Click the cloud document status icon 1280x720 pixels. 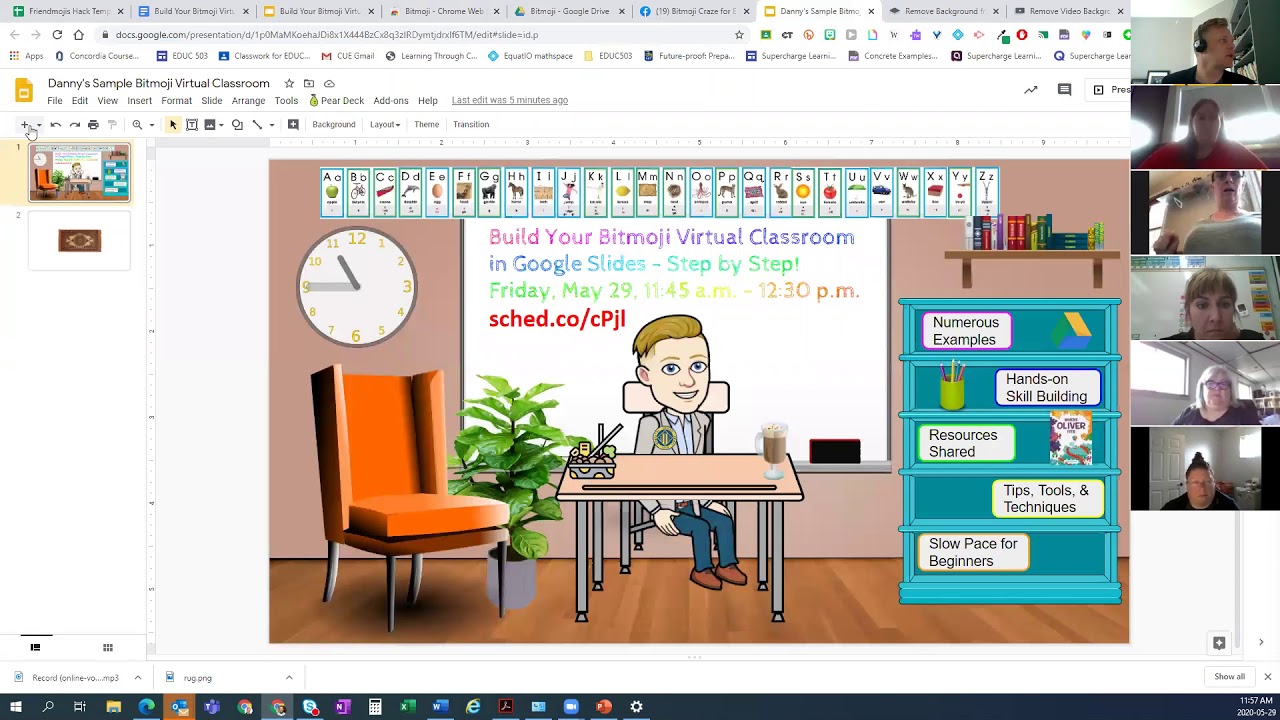point(329,83)
